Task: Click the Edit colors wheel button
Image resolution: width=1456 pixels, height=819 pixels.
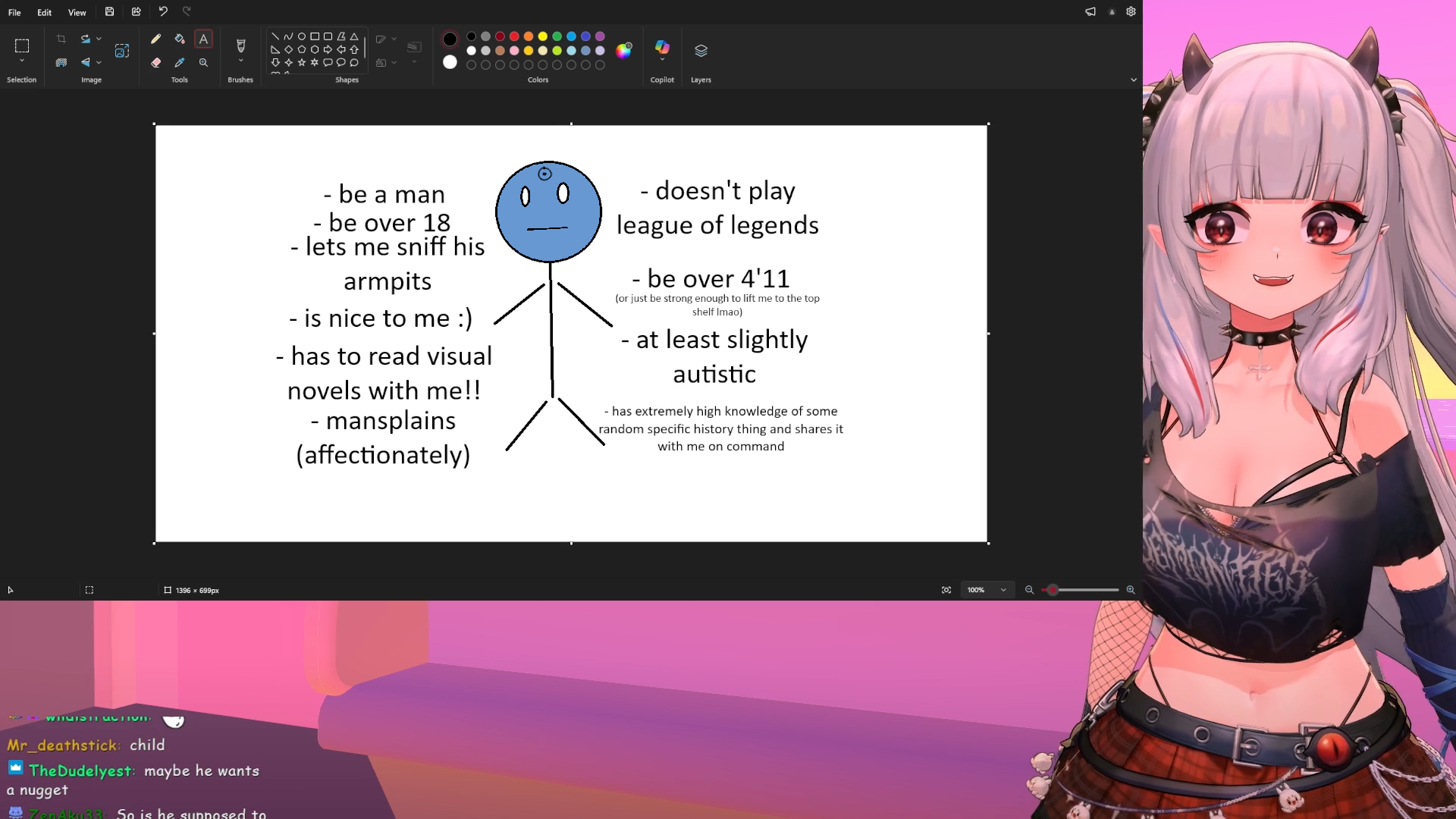Action: click(x=623, y=51)
